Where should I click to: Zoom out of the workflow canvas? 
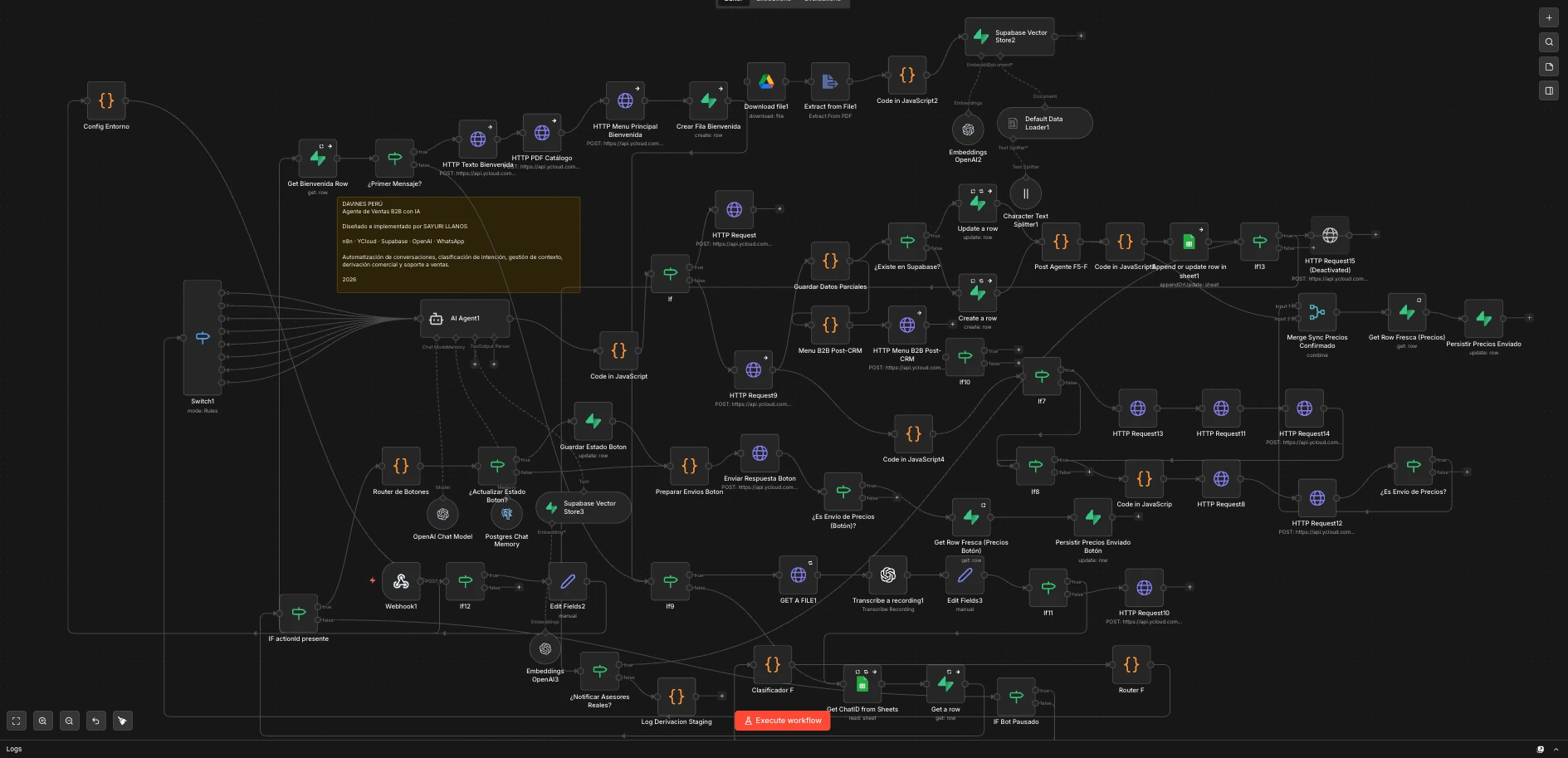coord(69,721)
